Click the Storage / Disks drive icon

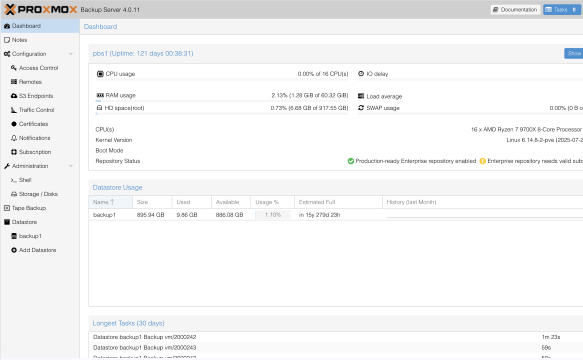click(x=14, y=194)
